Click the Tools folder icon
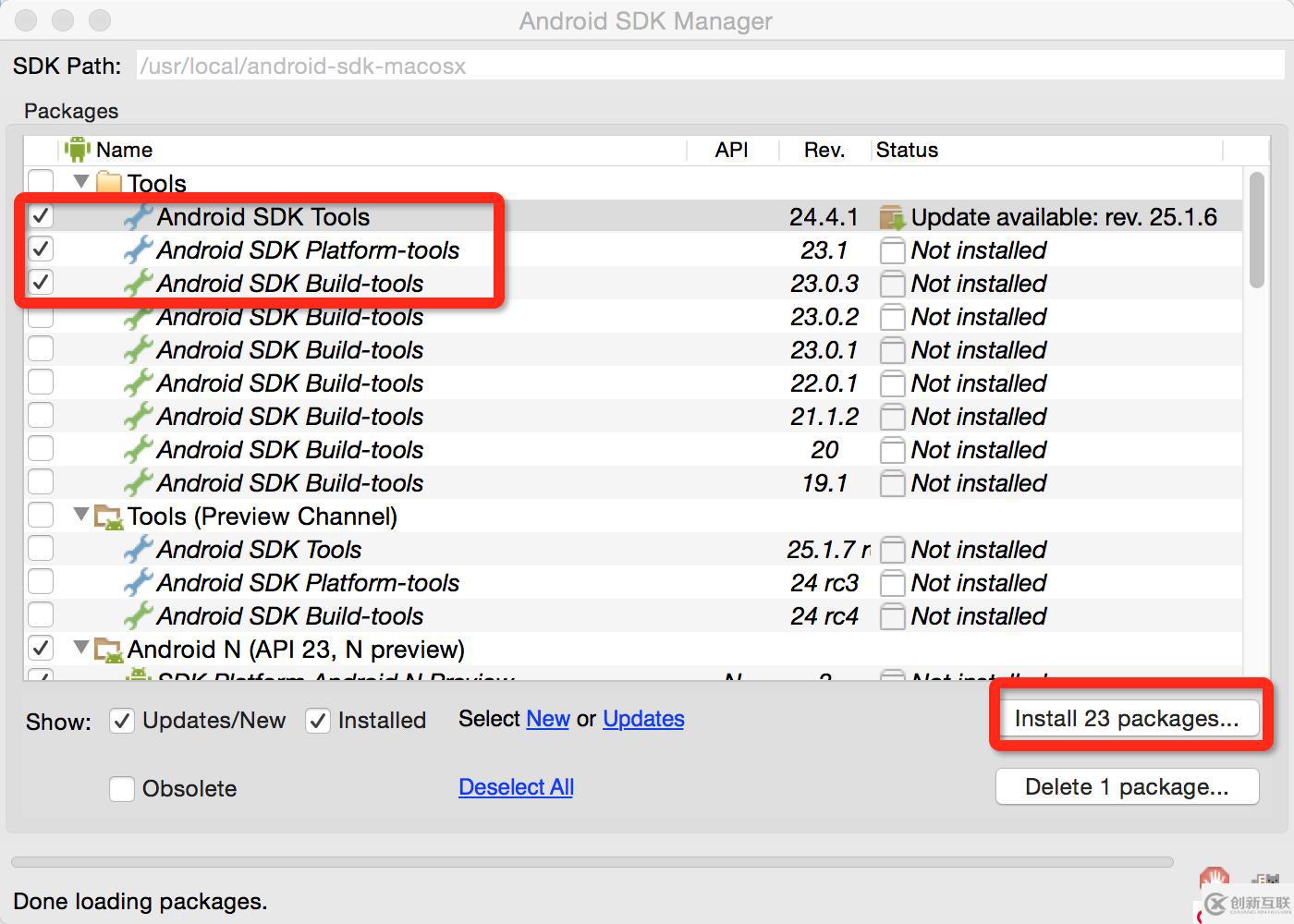 [109, 182]
